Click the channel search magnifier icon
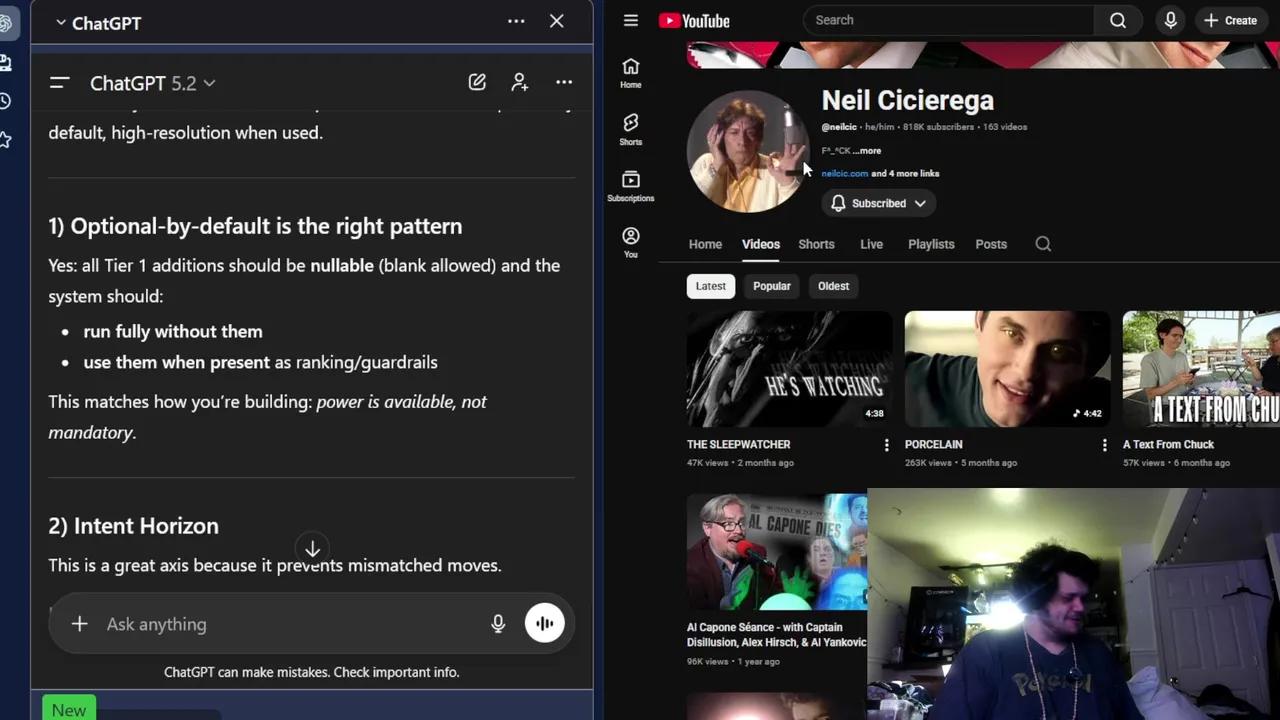 (x=1043, y=244)
